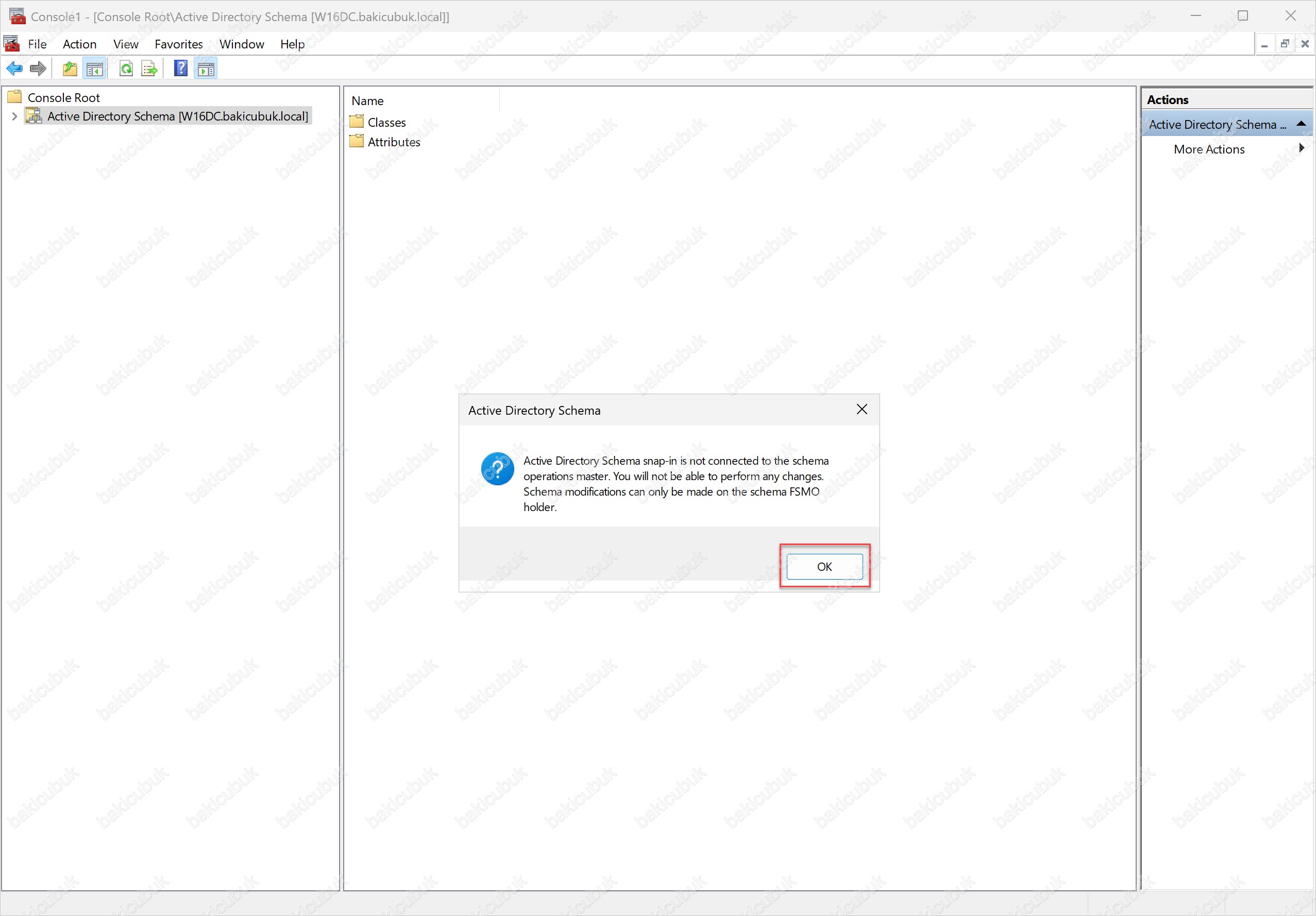Select the Classes item label
Viewport: 1316px width, 916px height.
click(x=387, y=122)
